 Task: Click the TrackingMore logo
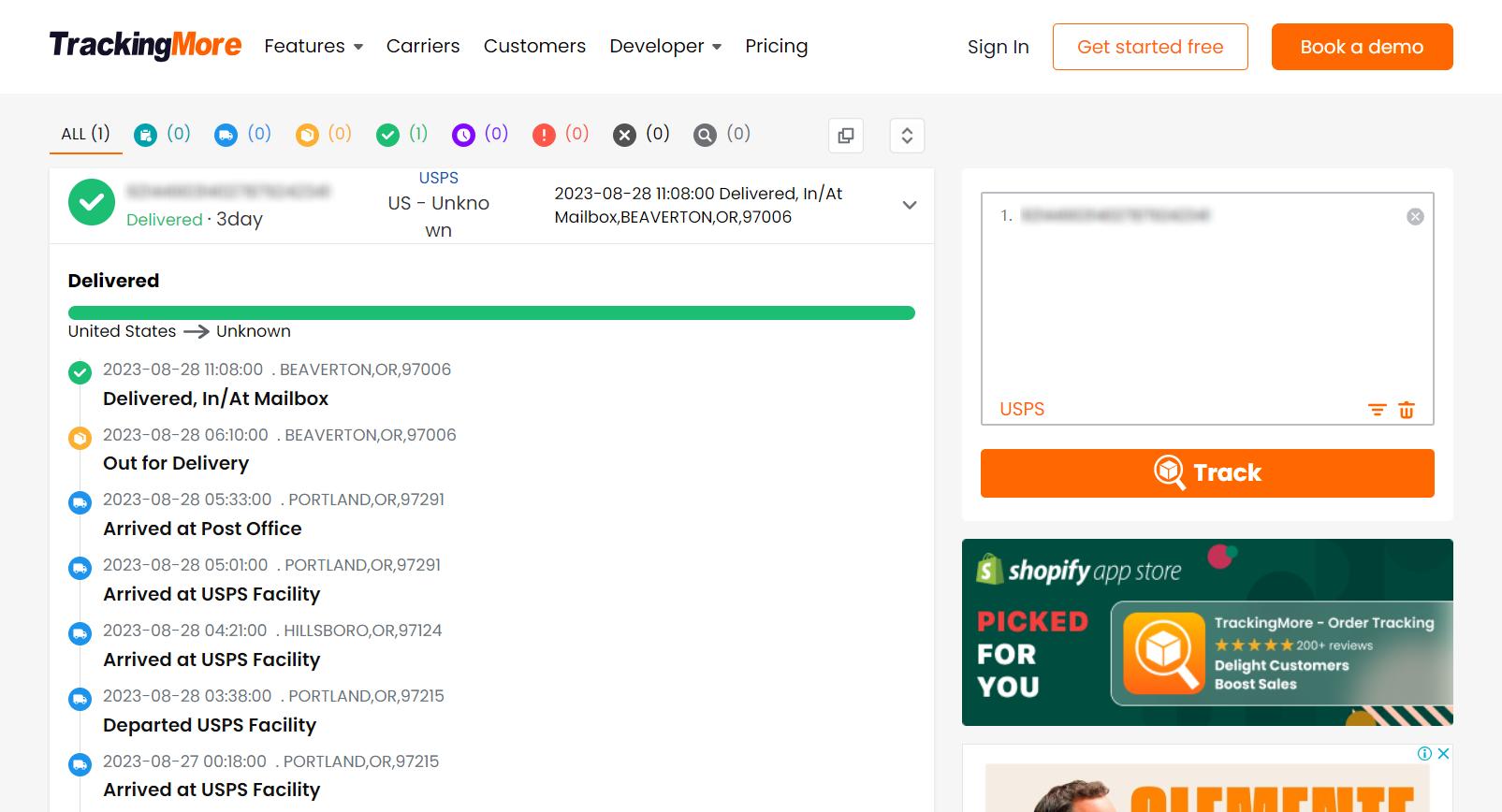coord(145,45)
